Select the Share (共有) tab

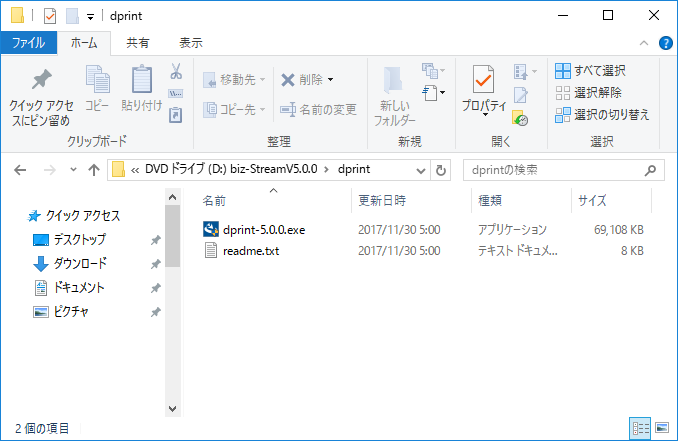138,43
